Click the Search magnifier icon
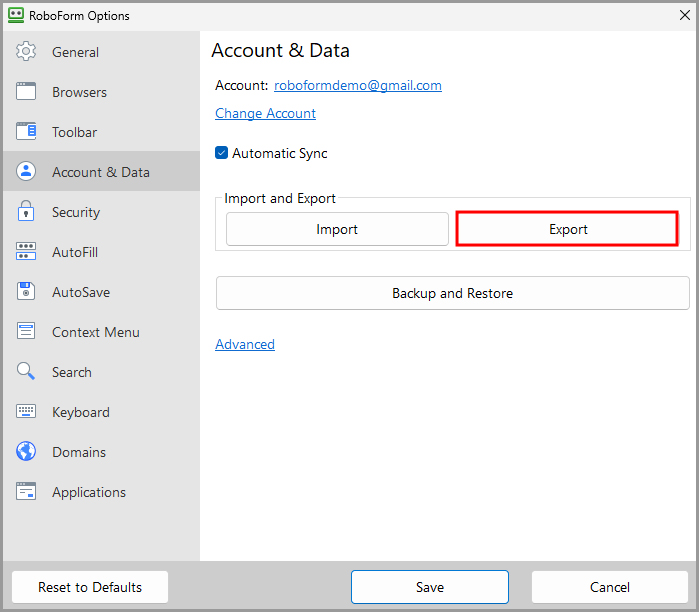 (26, 371)
